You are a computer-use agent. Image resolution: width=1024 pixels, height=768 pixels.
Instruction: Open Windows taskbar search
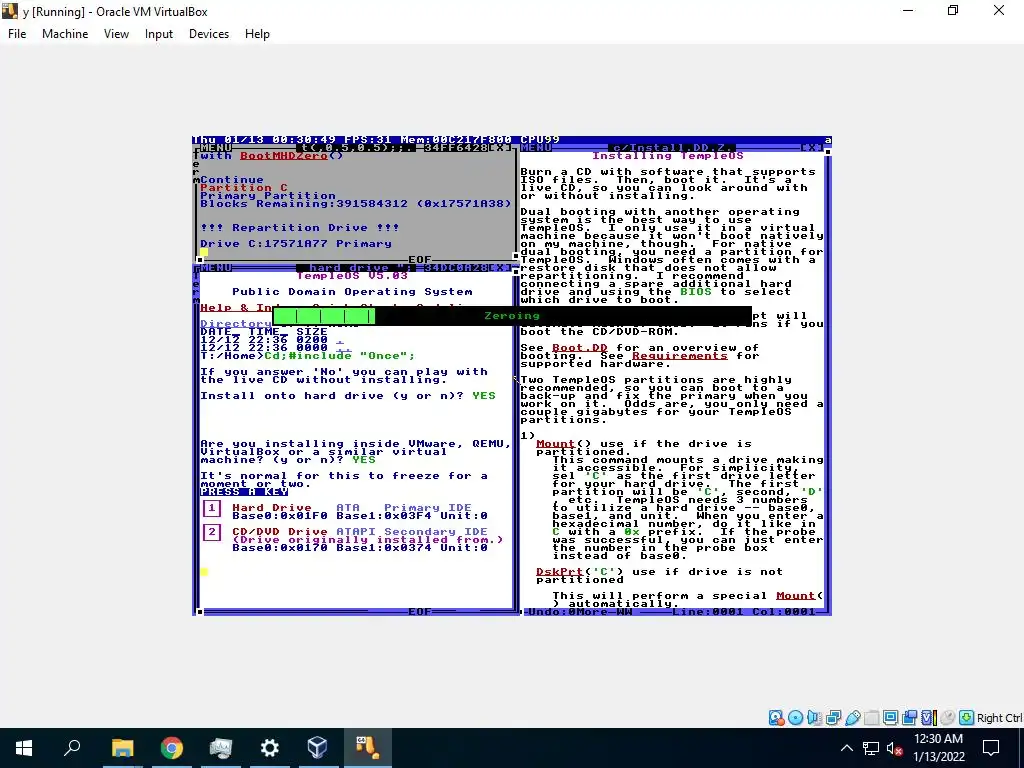[x=72, y=748]
